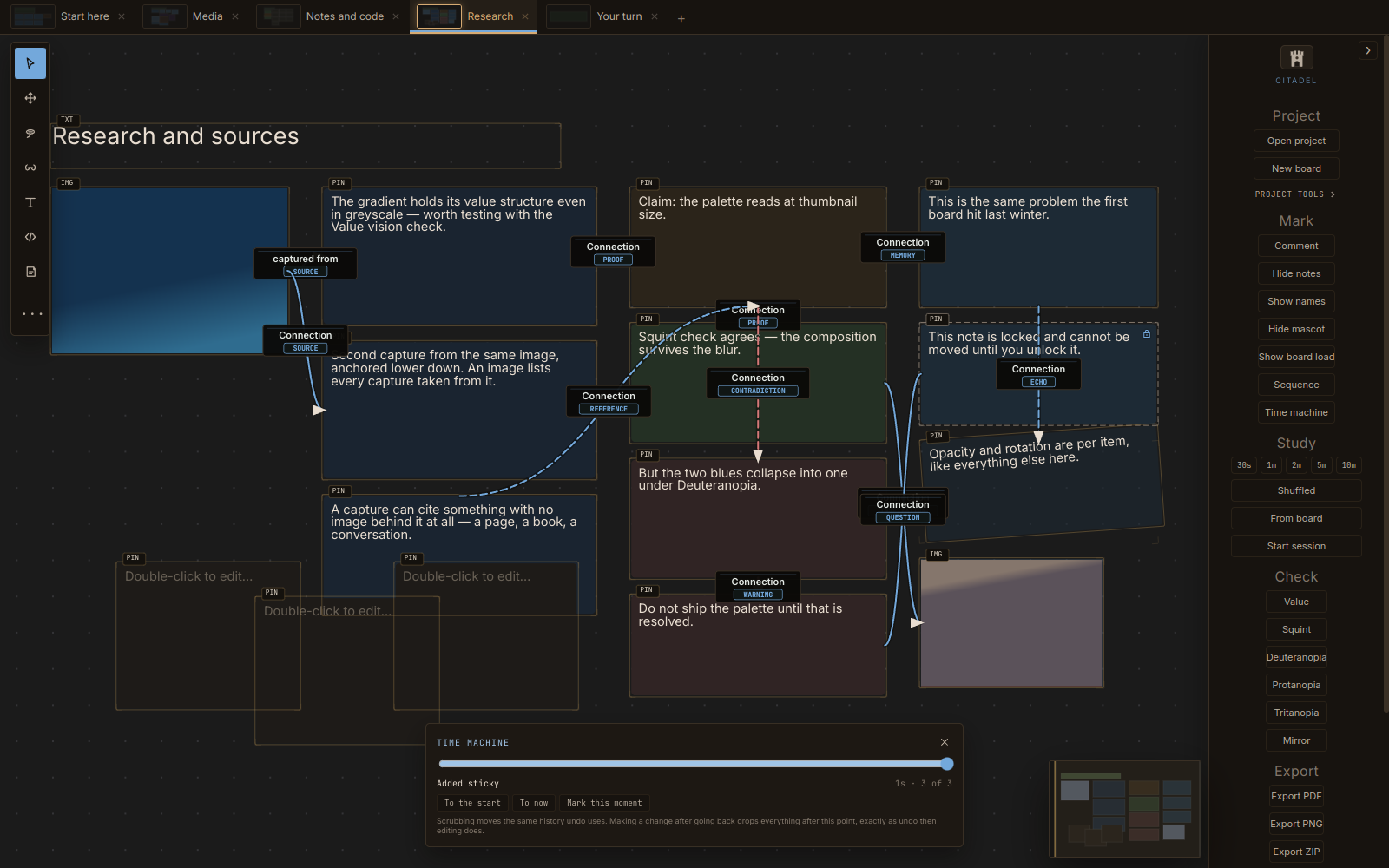The image size is (1389, 868).
Task: Close the Your turn tab
Action: [655, 16]
